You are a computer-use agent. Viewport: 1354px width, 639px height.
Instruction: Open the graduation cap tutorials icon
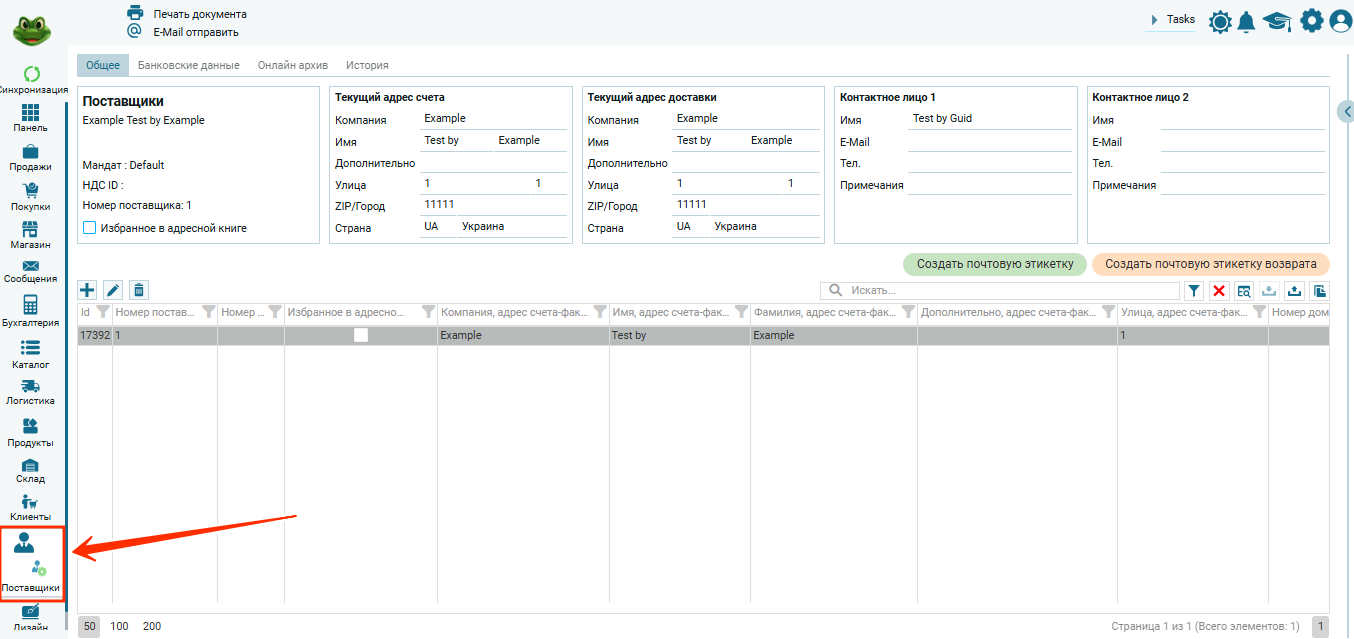click(1277, 21)
